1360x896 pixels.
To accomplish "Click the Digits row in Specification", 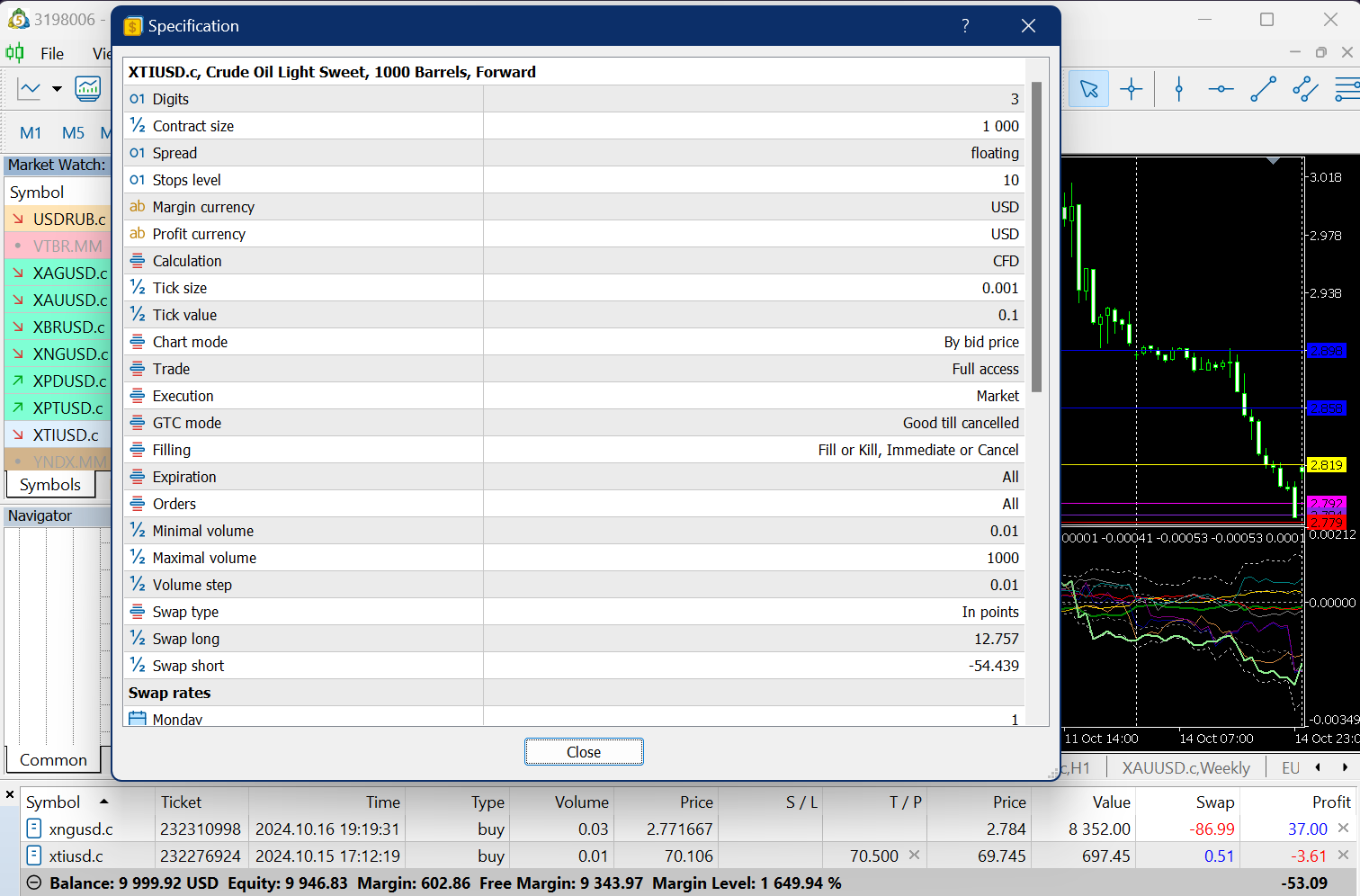I will click(574, 99).
